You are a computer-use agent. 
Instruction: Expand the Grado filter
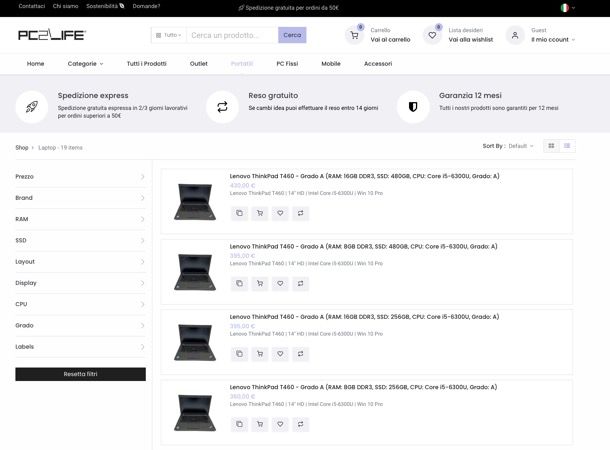[80, 326]
